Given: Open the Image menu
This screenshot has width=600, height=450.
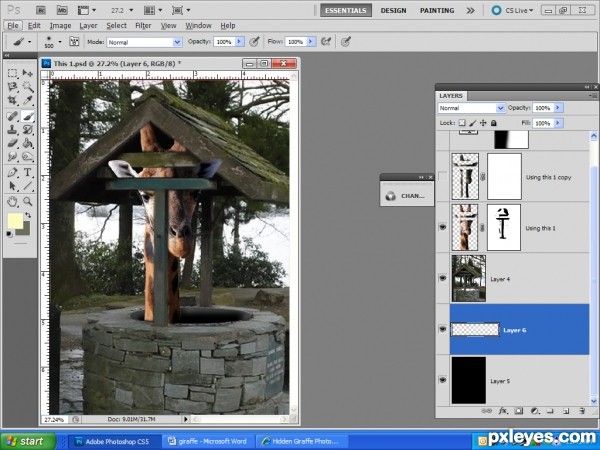Looking at the screenshot, I should (x=60, y=26).
